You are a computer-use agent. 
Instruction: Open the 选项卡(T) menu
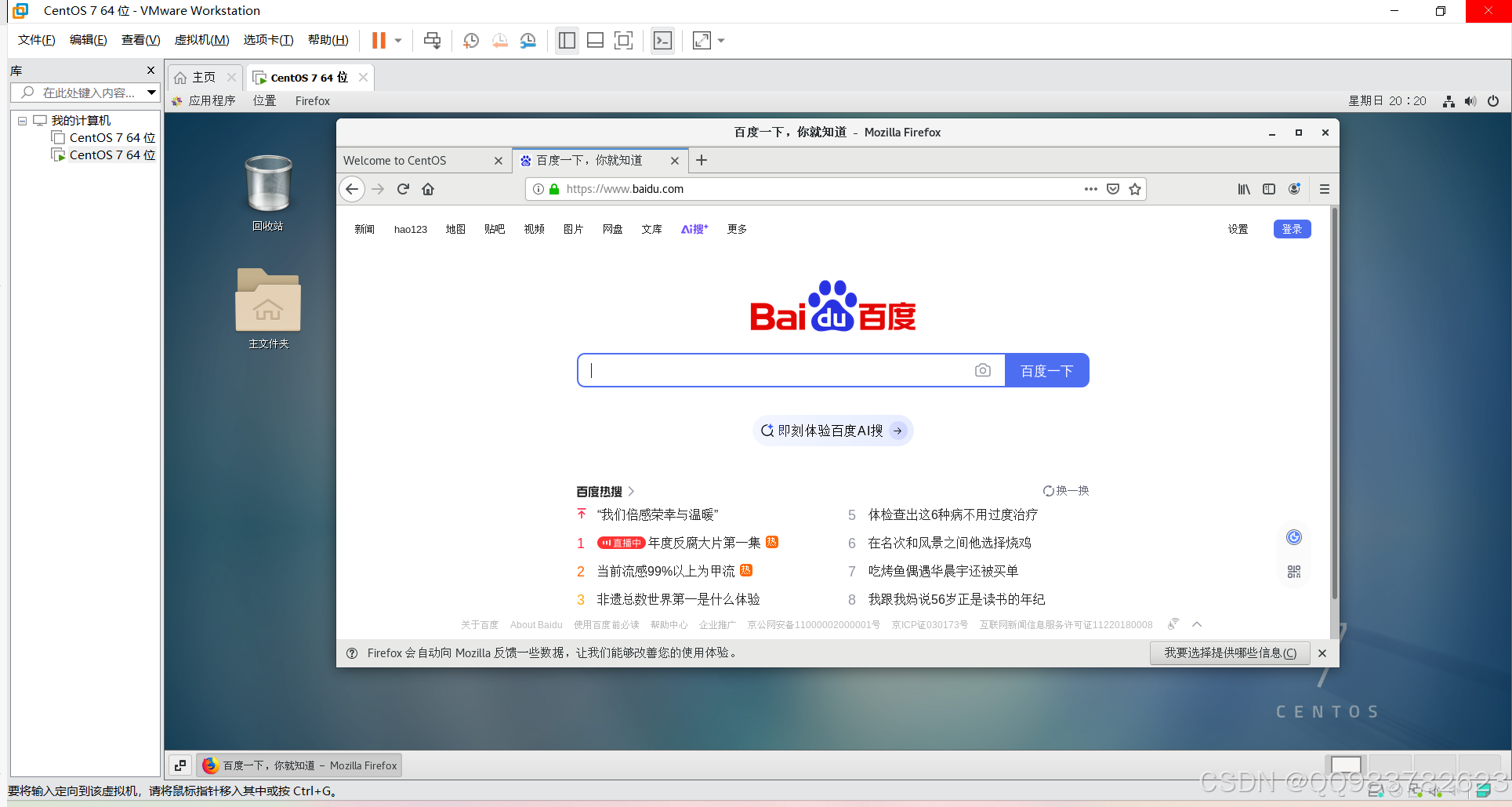click(268, 40)
